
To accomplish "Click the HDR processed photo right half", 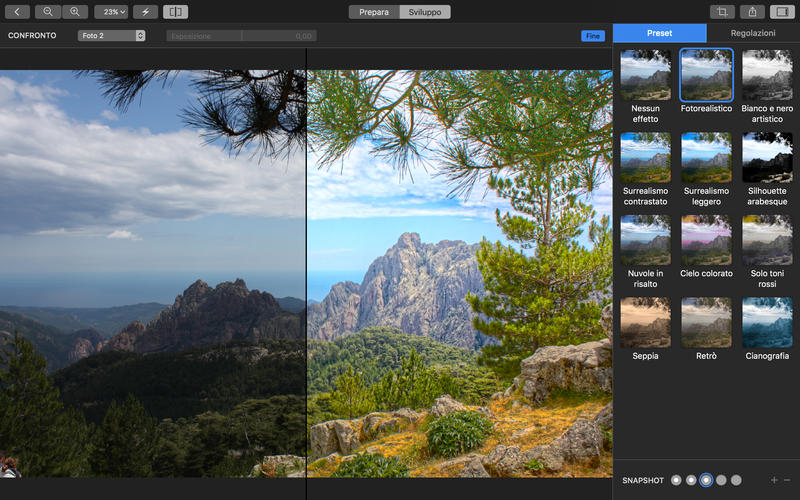I will pos(460,273).
